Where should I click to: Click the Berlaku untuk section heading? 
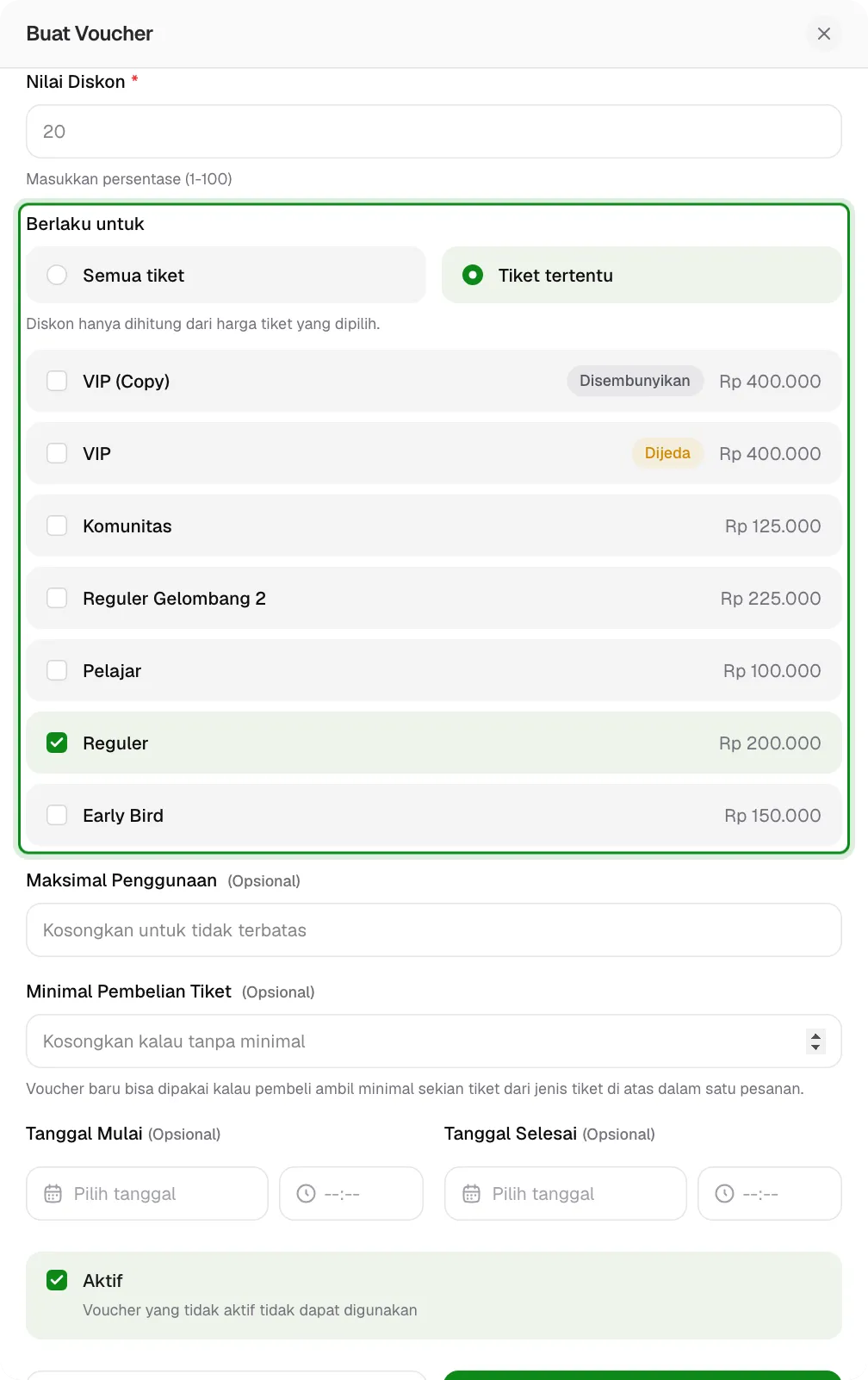[x=85, y=224]
